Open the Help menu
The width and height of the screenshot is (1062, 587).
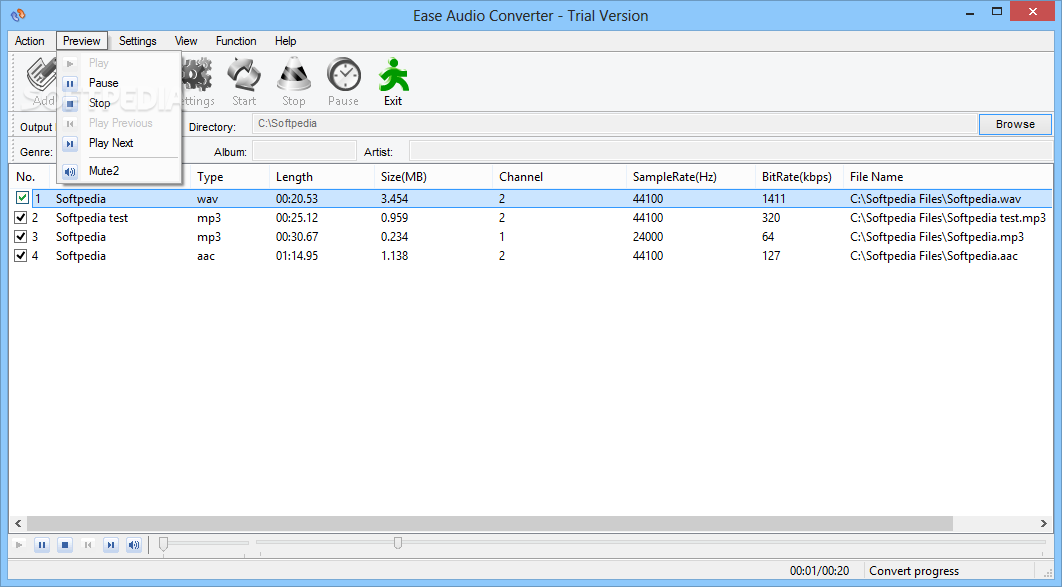coord(285,41)
